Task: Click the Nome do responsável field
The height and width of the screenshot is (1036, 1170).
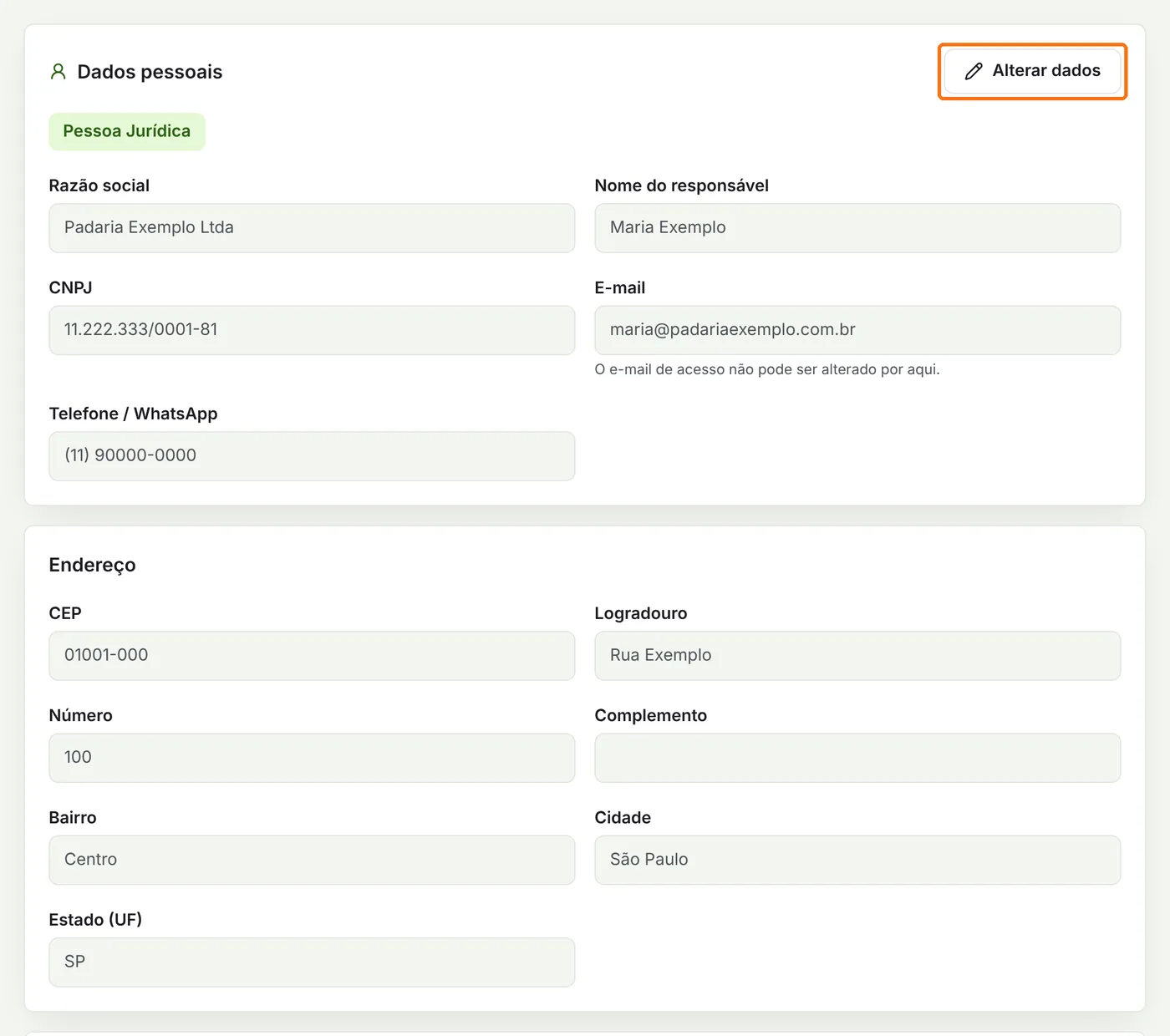Action: pyautogui.click(x=857, y=228)
